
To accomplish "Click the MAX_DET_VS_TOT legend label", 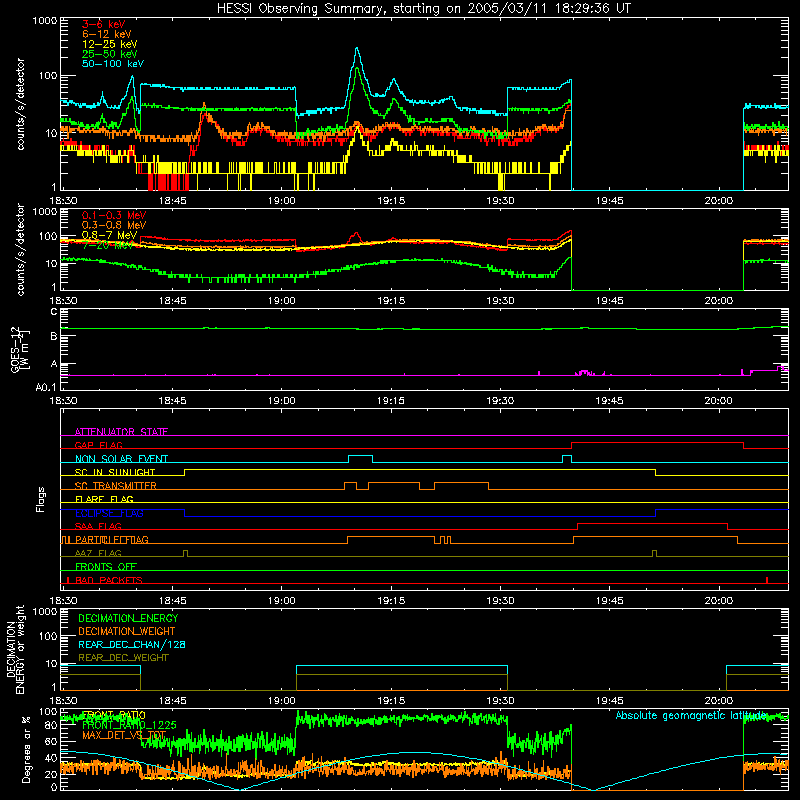I will coord(124,735).
